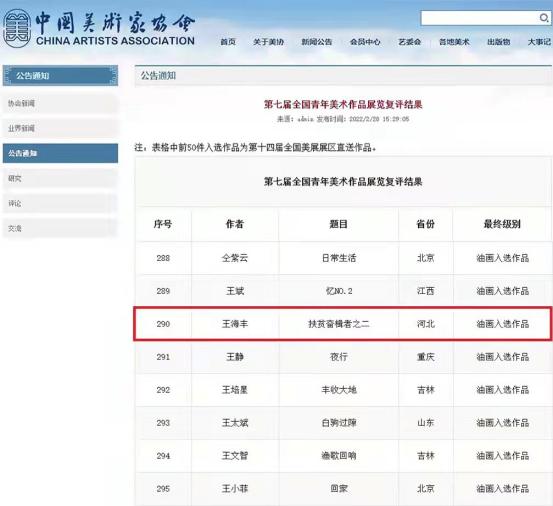Click the 最终级别 column header
The height and width of the screenshot is (506, 553).
pos(502,224)
